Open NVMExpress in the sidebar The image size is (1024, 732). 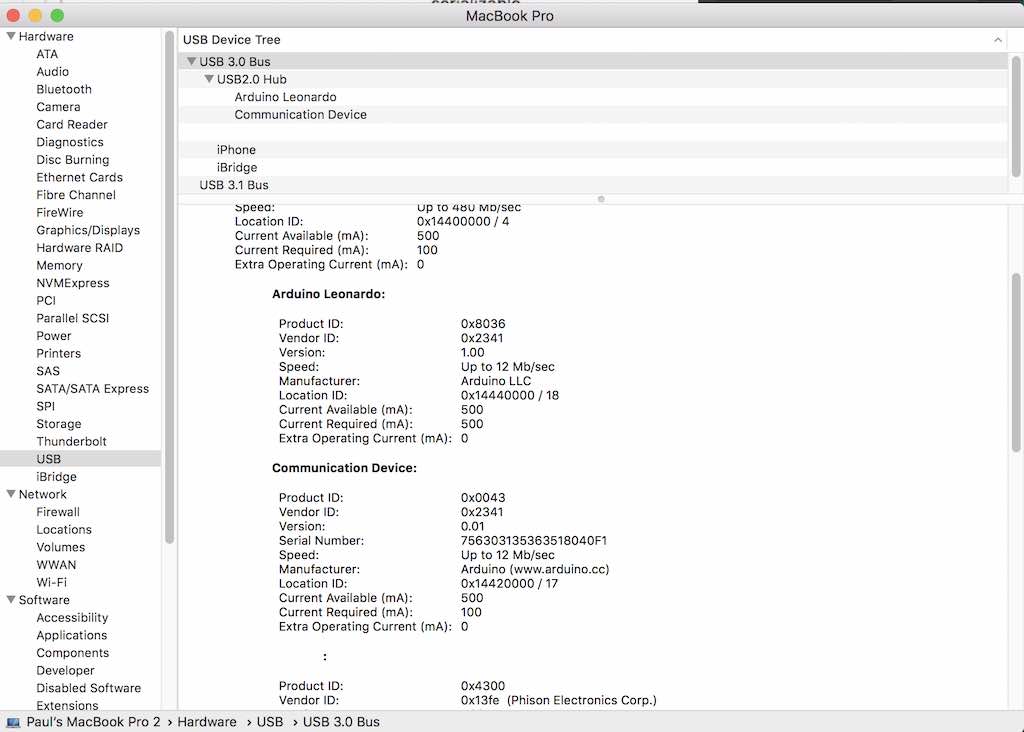pyautogui.click(x=72, y=283)
